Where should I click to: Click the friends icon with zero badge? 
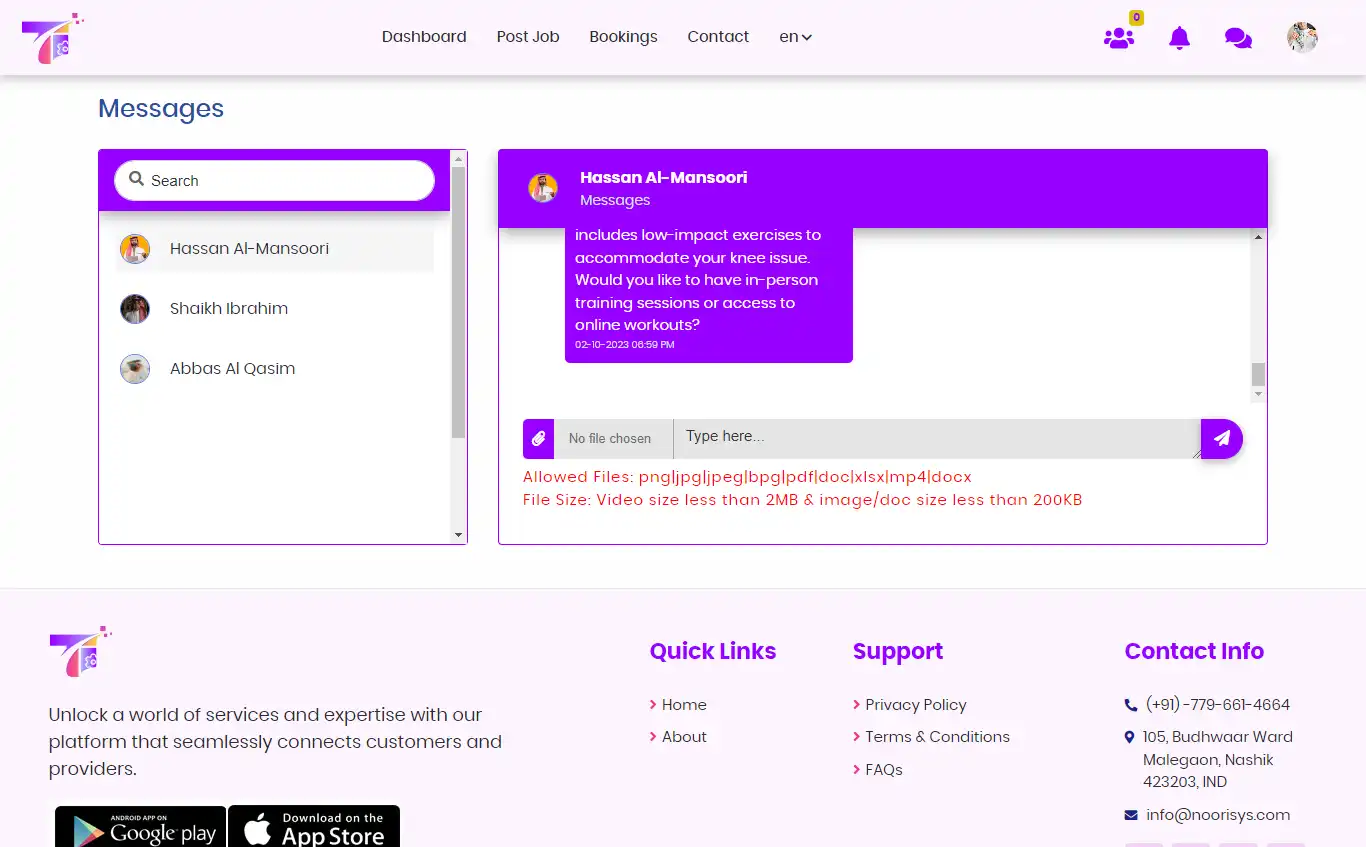pos(1119,40)
